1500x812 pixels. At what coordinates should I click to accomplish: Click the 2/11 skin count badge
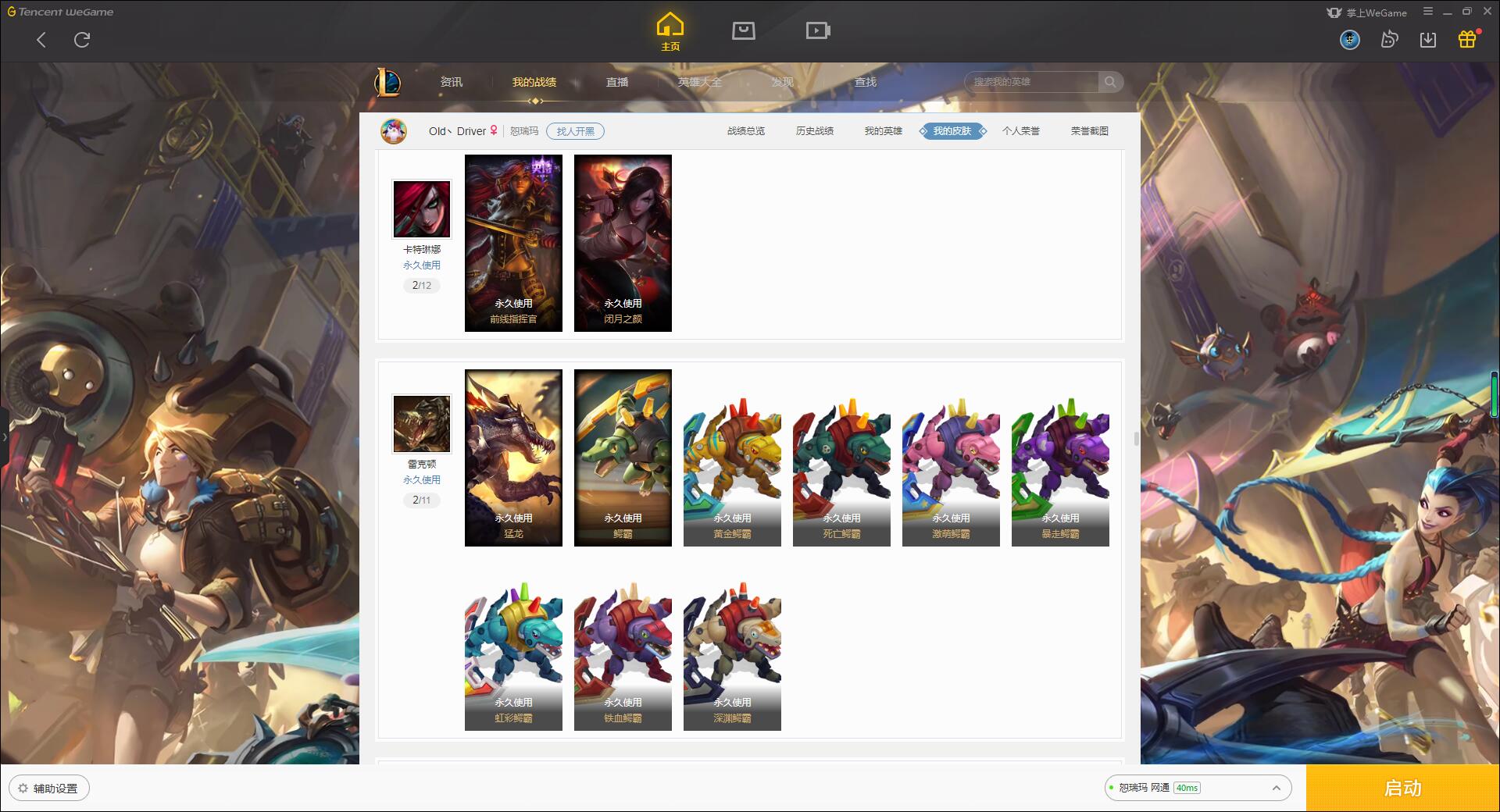tap(422, 500)
